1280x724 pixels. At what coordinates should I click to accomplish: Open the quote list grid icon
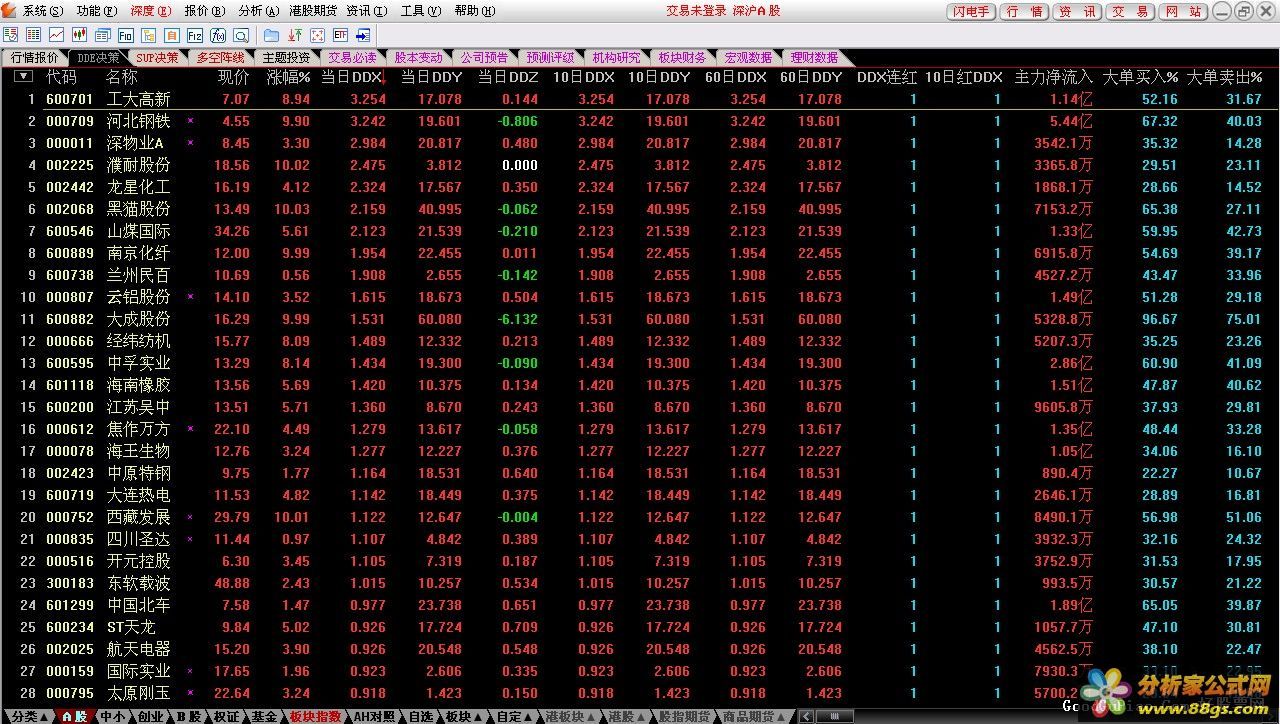coord(33,35)
